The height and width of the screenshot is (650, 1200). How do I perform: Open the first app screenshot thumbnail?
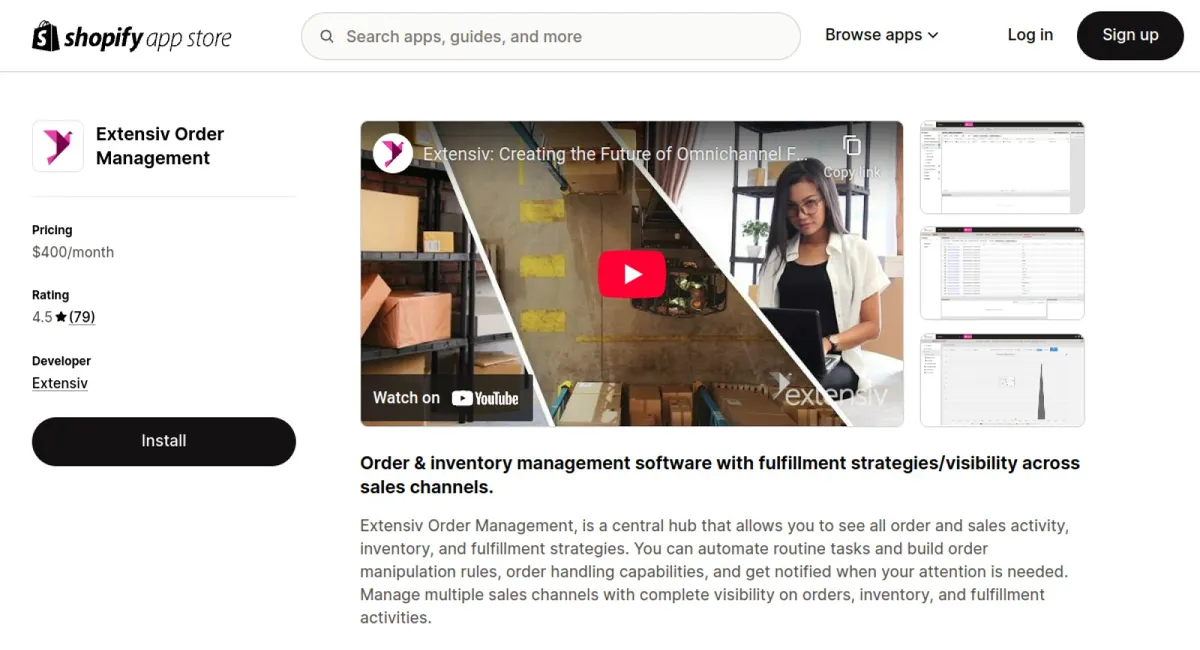pos(1002,168)
